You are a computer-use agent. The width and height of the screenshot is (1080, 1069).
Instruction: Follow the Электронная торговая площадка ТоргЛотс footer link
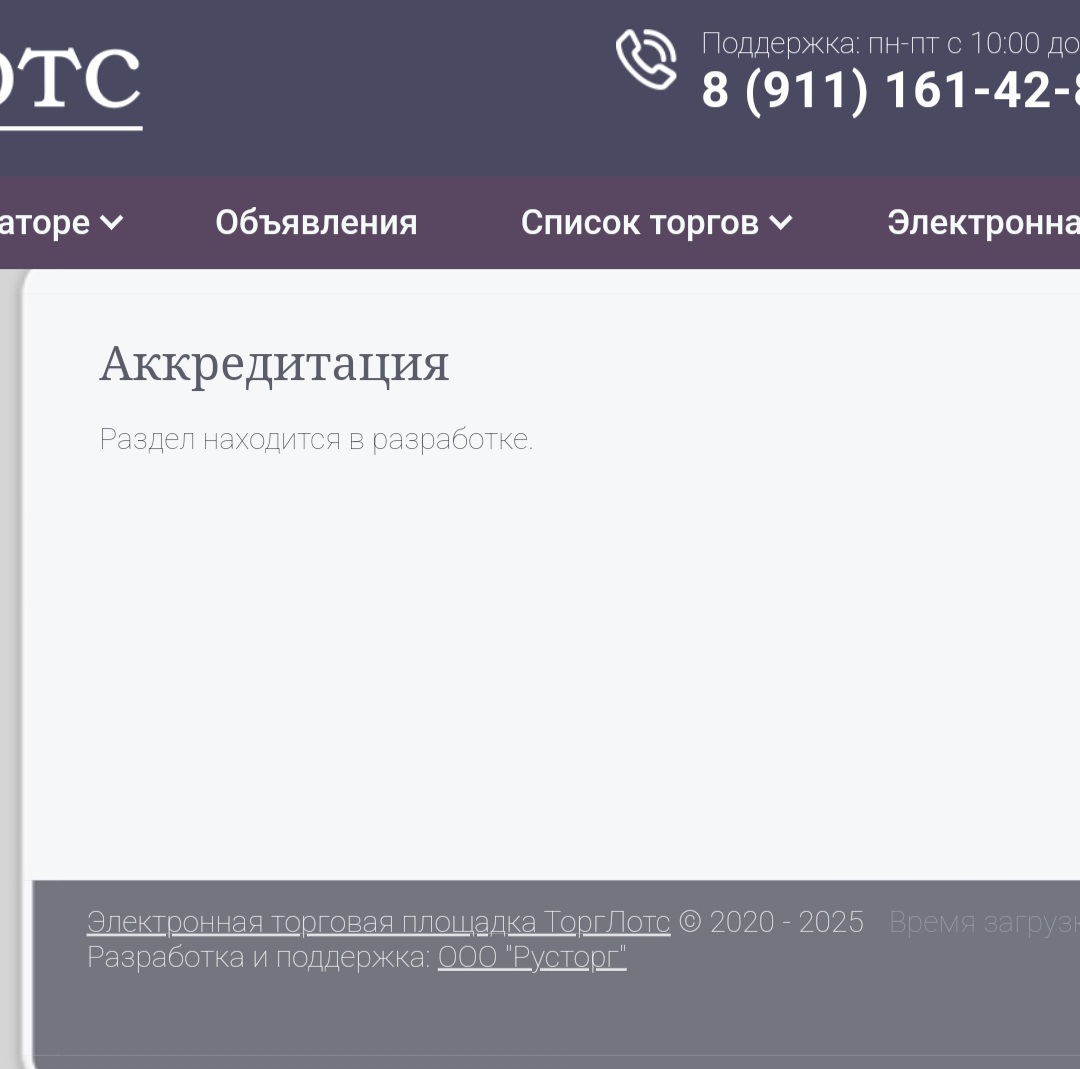click(378, 922)
